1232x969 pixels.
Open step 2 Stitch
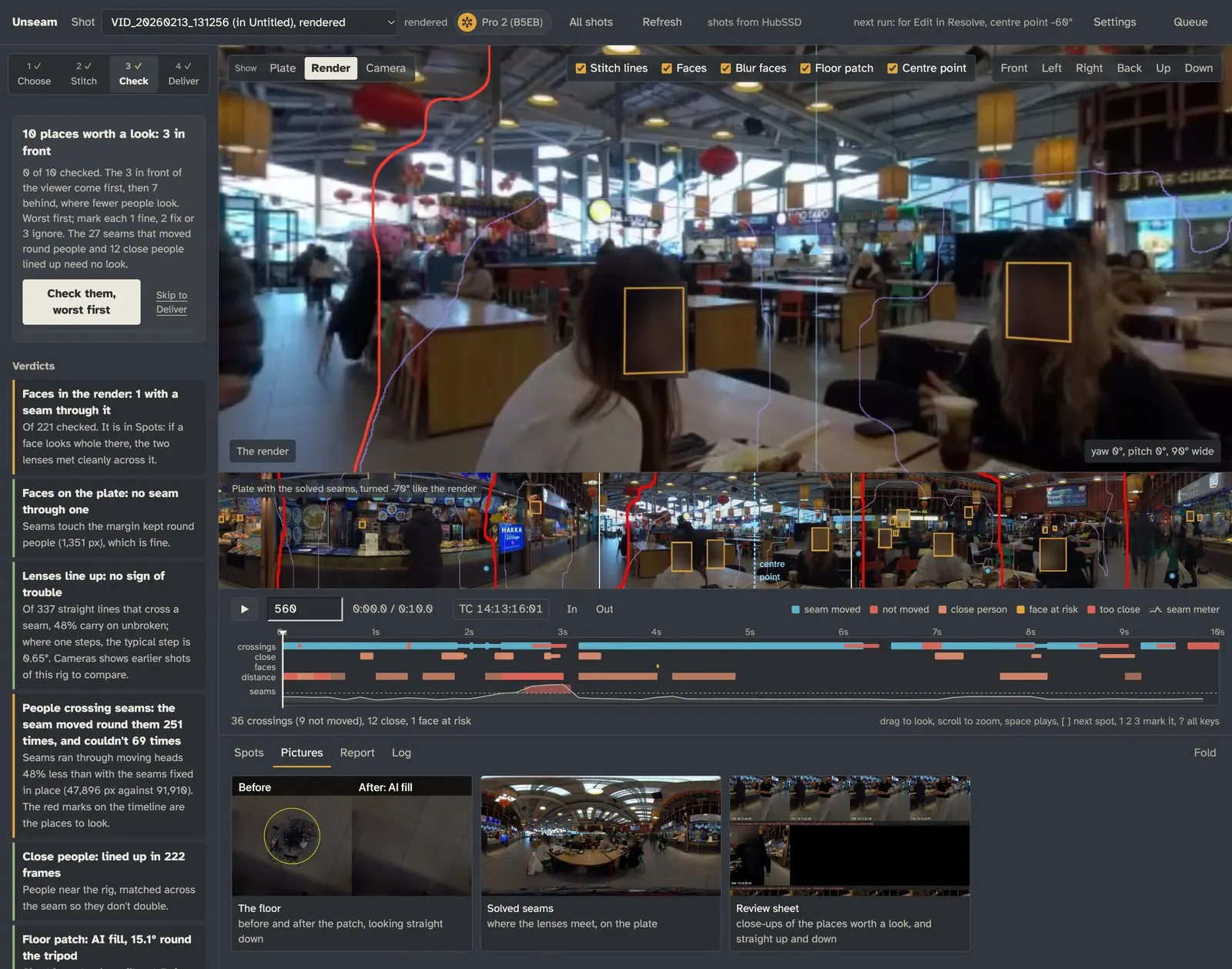(x=84, y=74)
